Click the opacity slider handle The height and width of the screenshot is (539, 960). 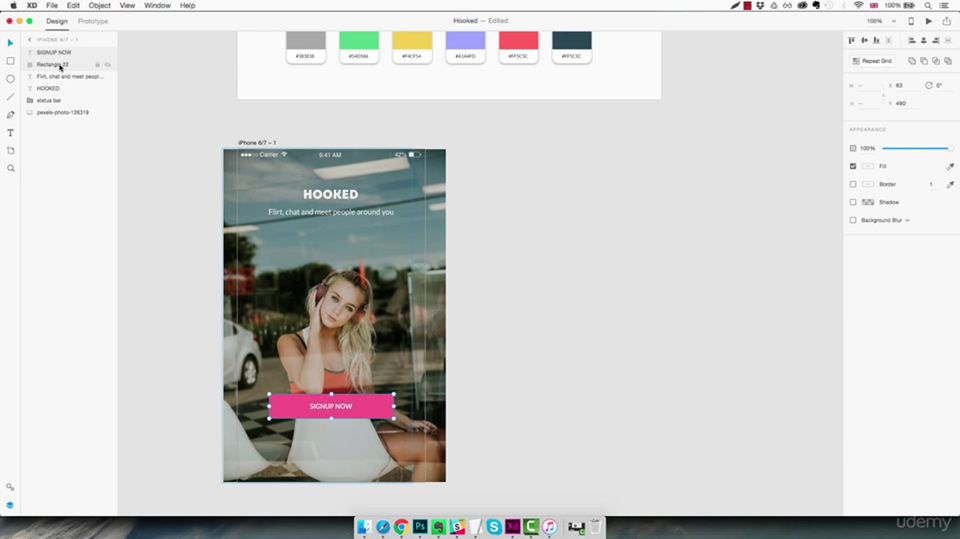[x=948, y=148]
